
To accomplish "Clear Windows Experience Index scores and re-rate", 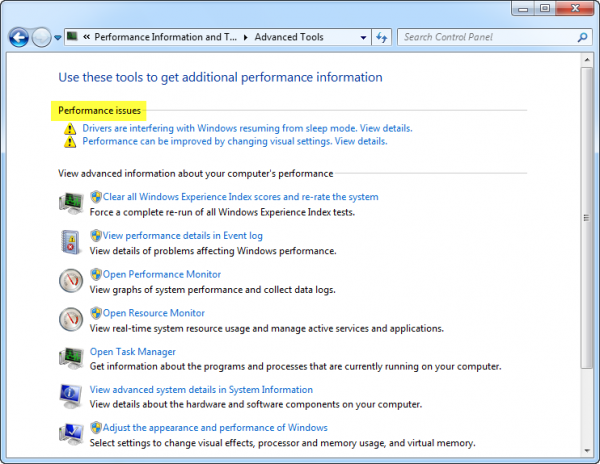I will [240, 197].
